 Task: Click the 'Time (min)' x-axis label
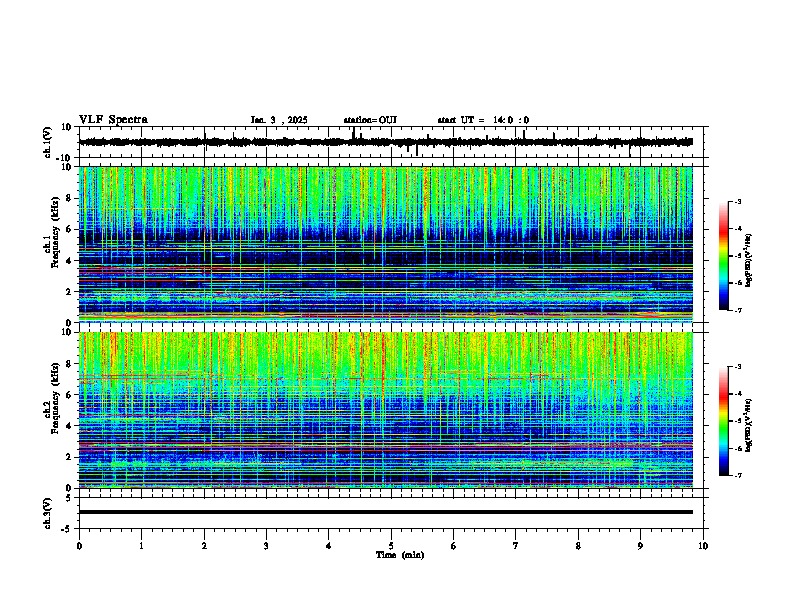pyautogui.click(x=400, y=555)
